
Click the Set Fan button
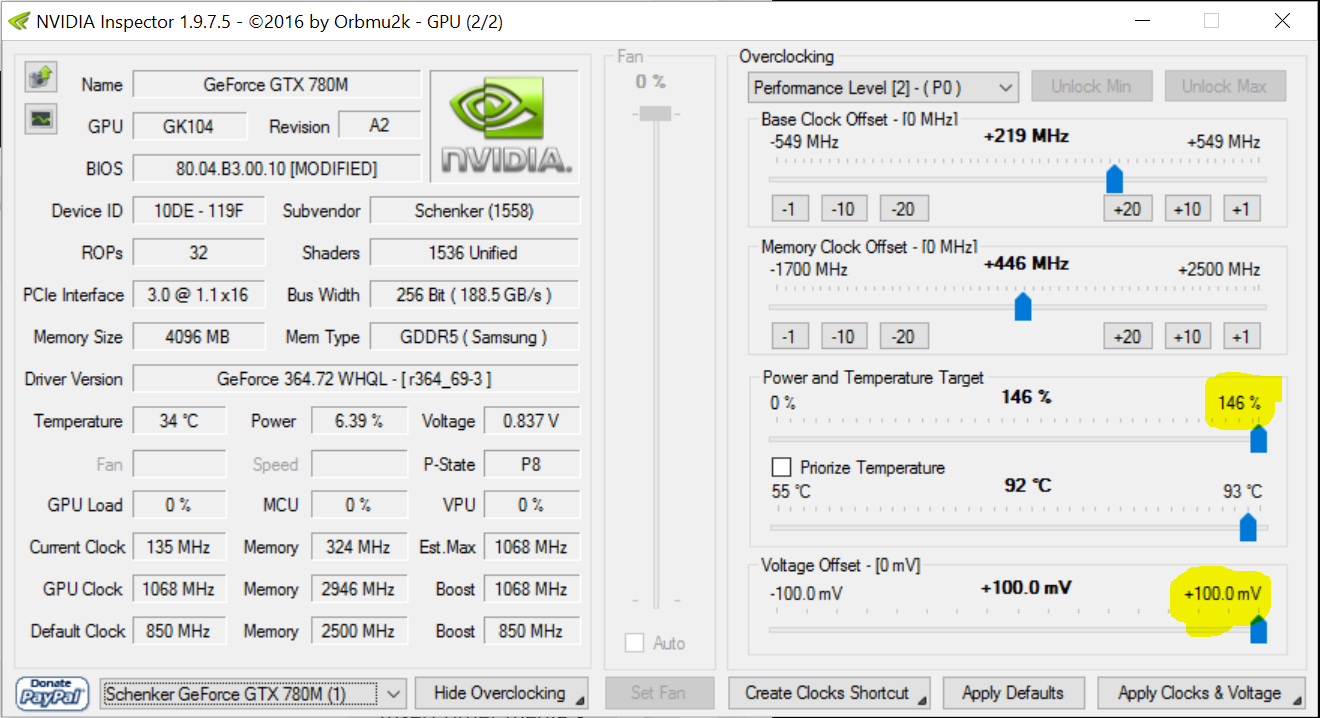(659, 693)
